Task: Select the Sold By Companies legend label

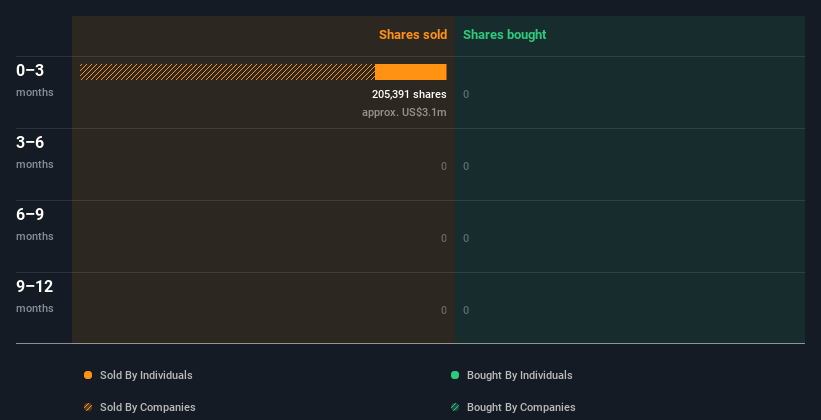Action: (x=148, y=407)
